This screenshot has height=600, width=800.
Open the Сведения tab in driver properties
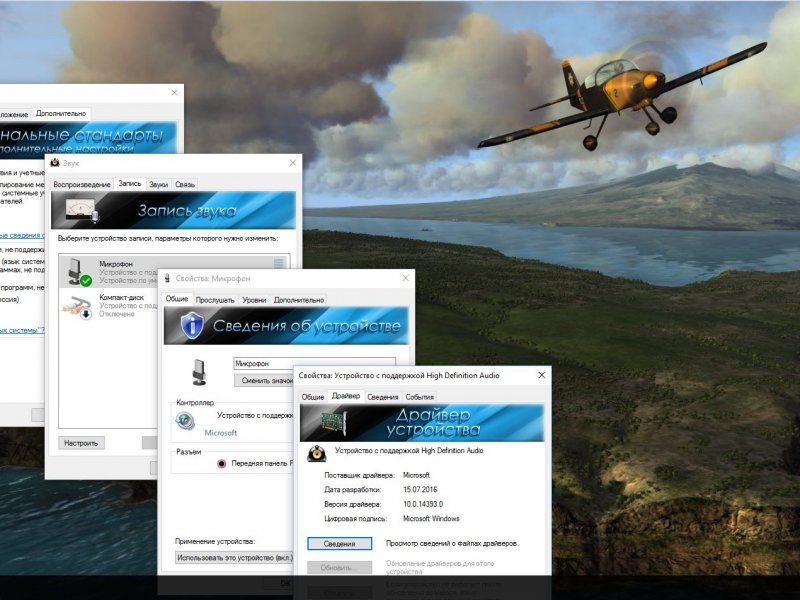tap(383, 397)
